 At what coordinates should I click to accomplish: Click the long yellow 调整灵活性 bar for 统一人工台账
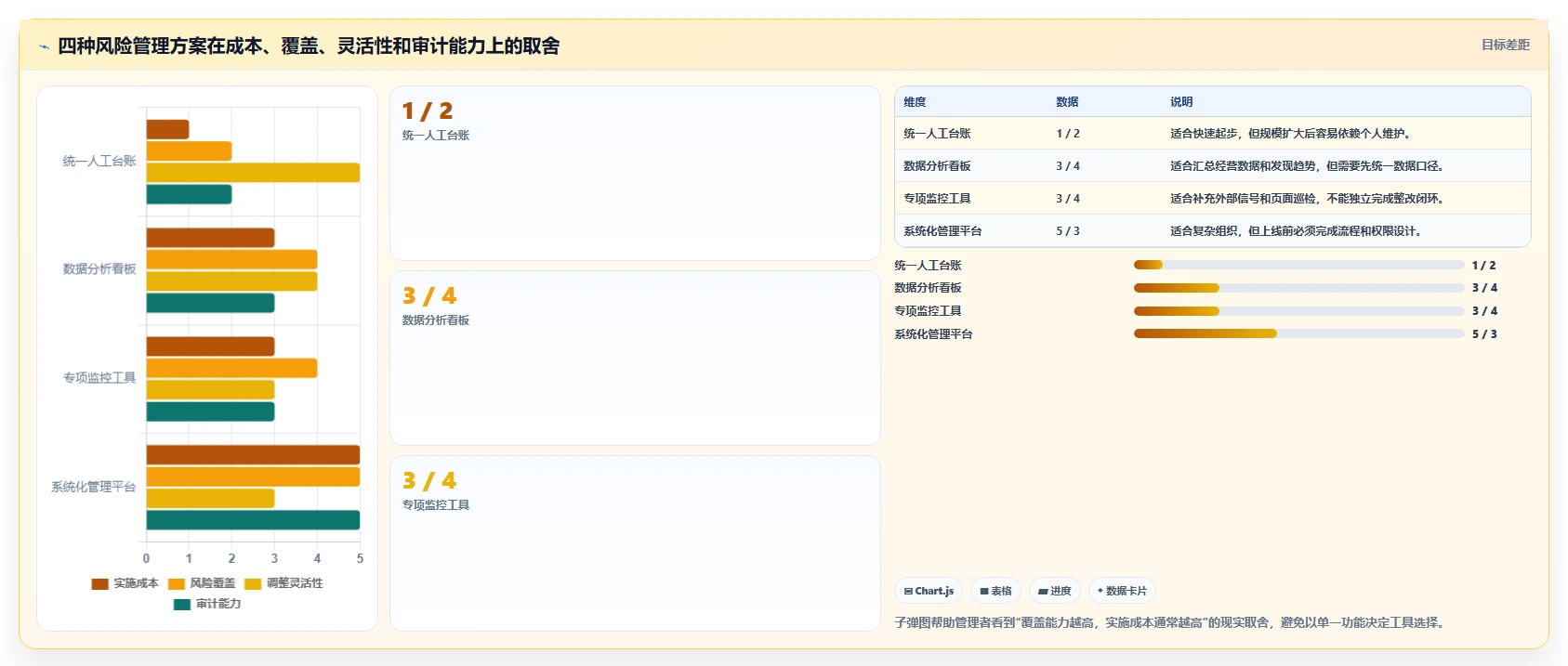click(253, 173)
